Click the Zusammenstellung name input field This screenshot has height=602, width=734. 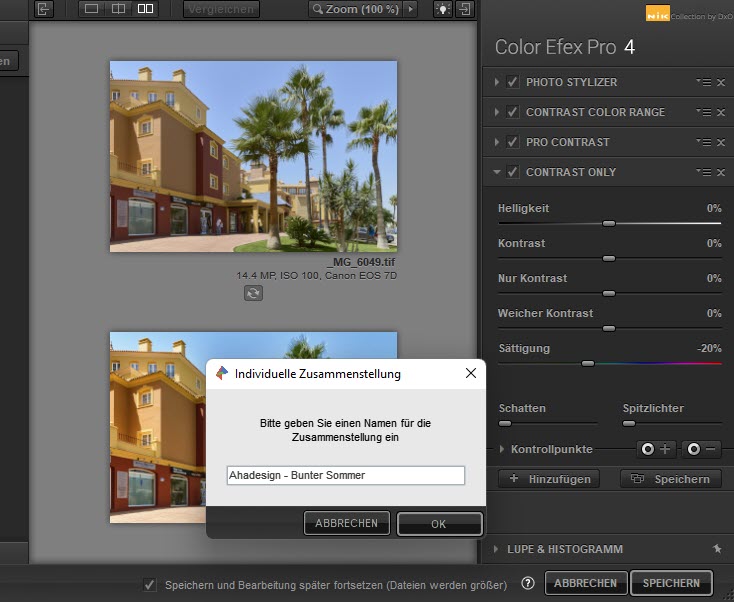pos(345,475)
